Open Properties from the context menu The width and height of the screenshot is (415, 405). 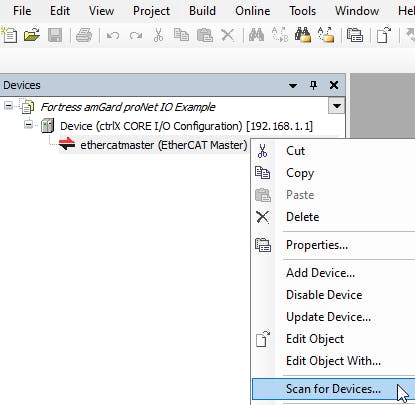click(x=317, y=245)
